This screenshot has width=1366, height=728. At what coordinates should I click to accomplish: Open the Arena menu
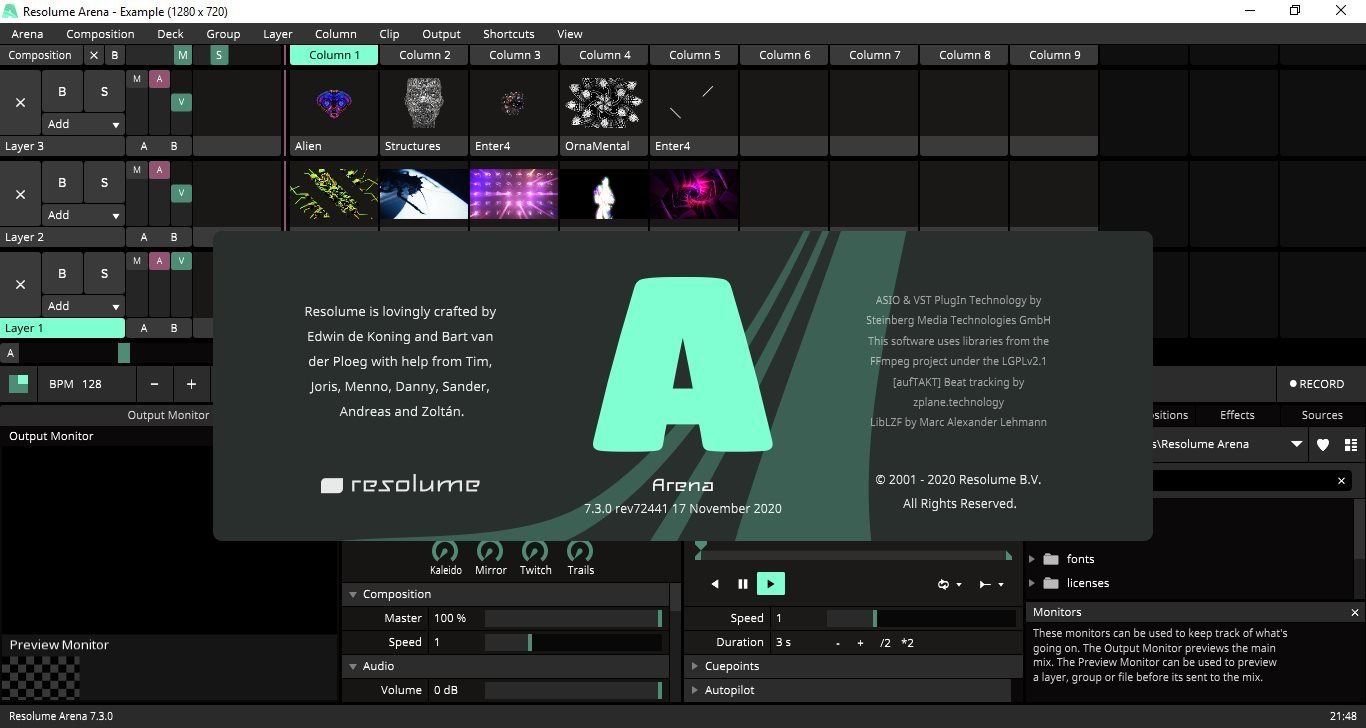point(27,34)
